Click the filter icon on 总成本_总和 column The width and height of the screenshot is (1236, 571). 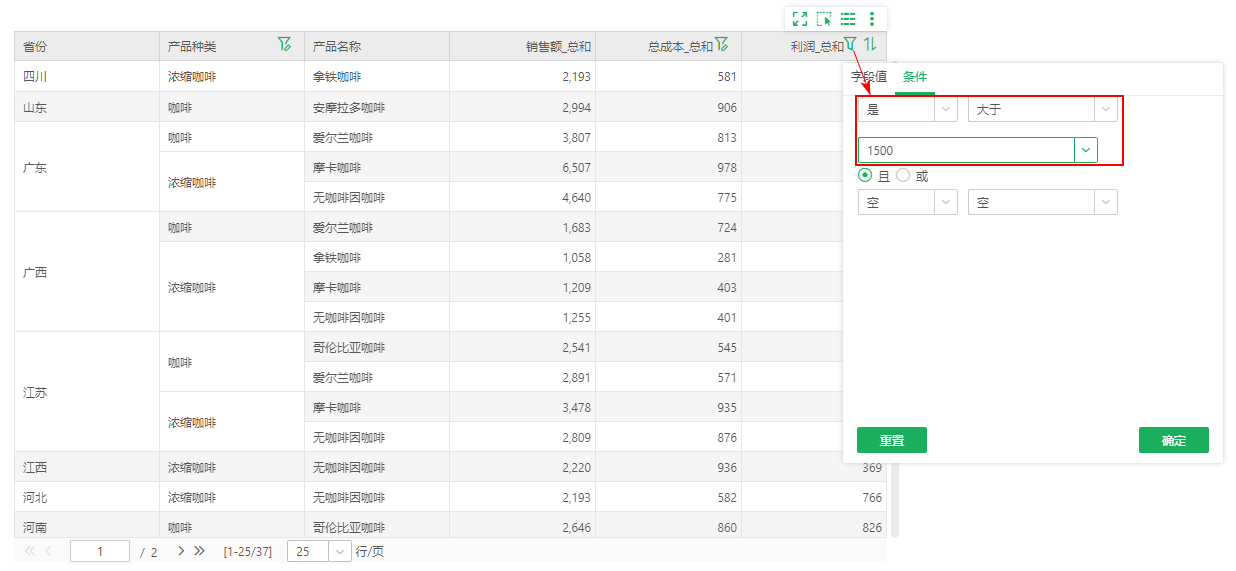click(x=721, y=44)
